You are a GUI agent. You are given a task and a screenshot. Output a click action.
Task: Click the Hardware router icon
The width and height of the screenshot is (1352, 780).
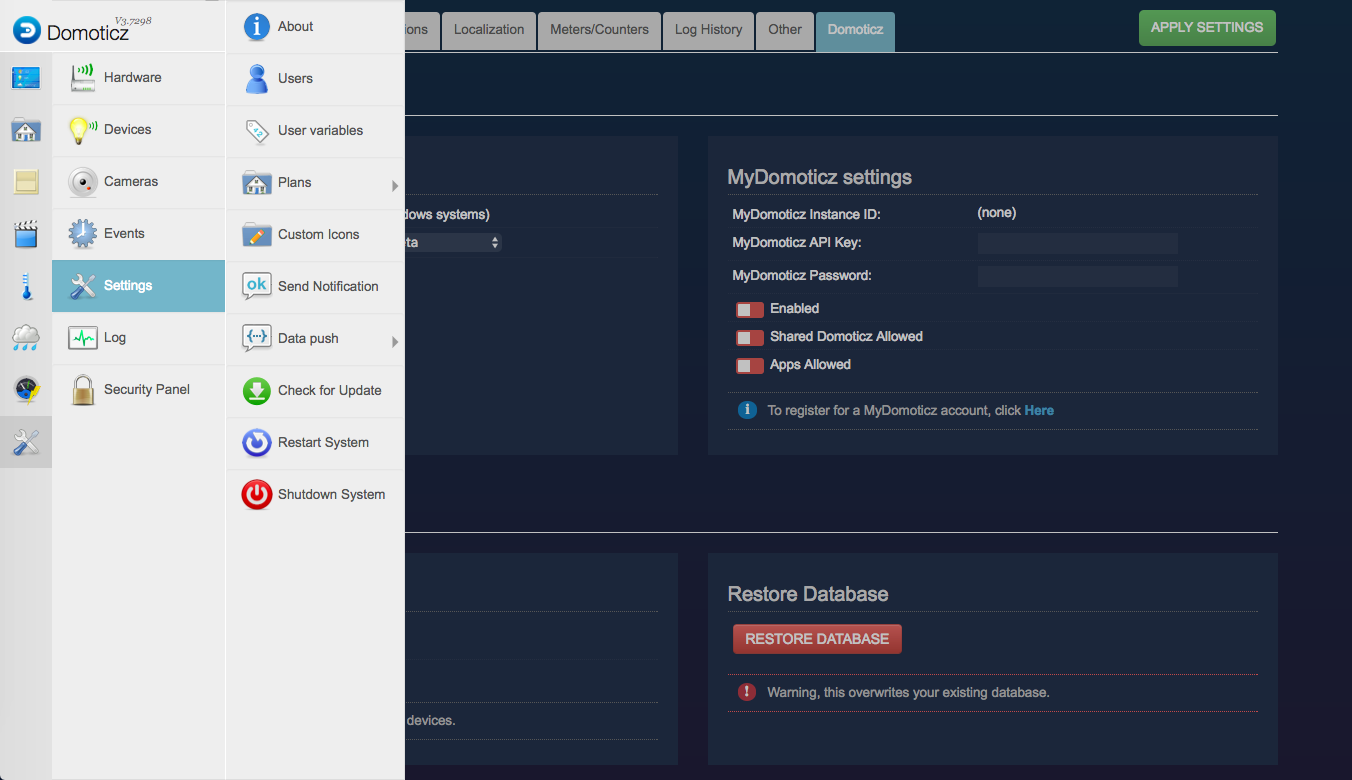[82, 78]
